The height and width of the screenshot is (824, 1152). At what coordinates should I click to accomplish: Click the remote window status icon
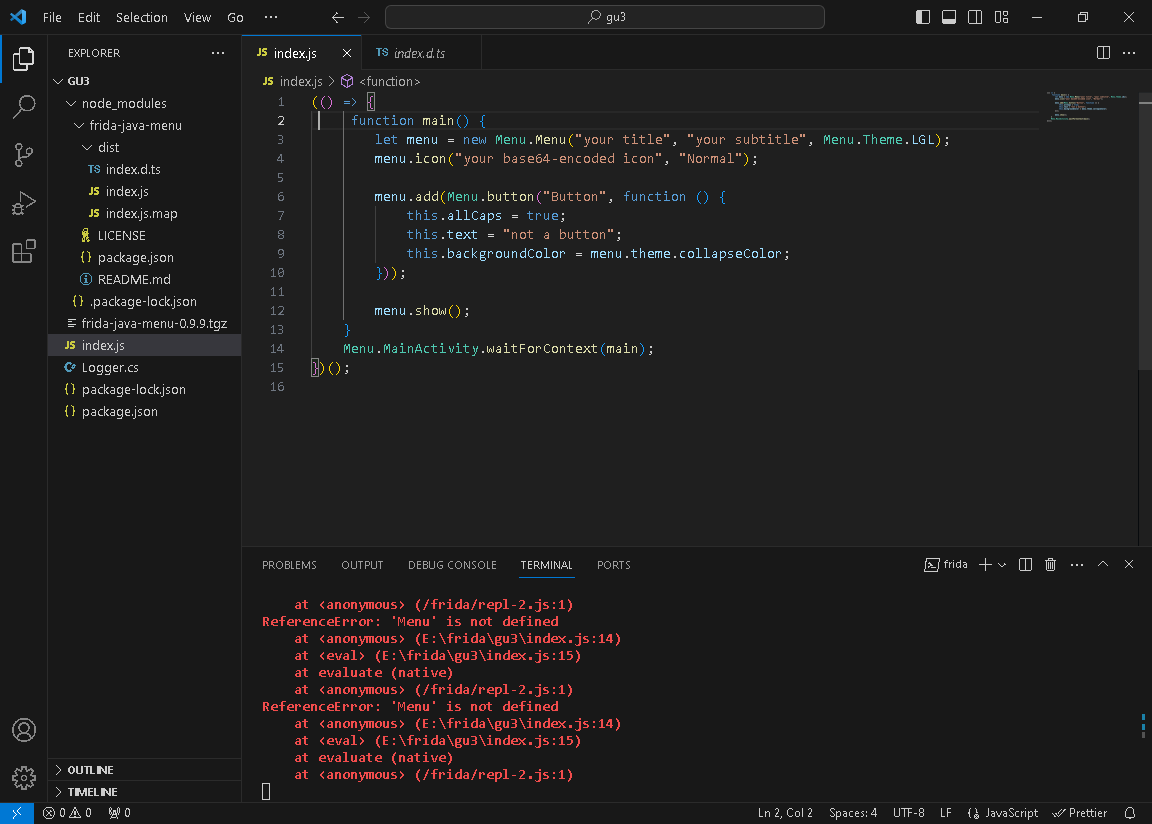click(x=17, y=813)
